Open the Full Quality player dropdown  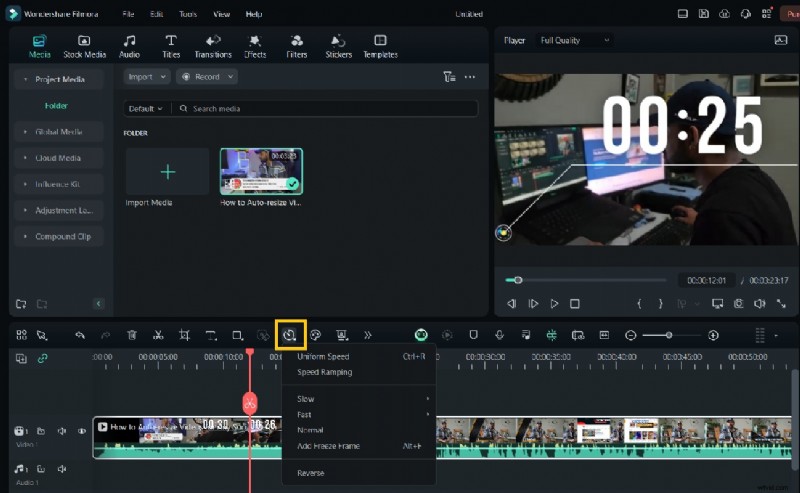[x=574, y=40]
